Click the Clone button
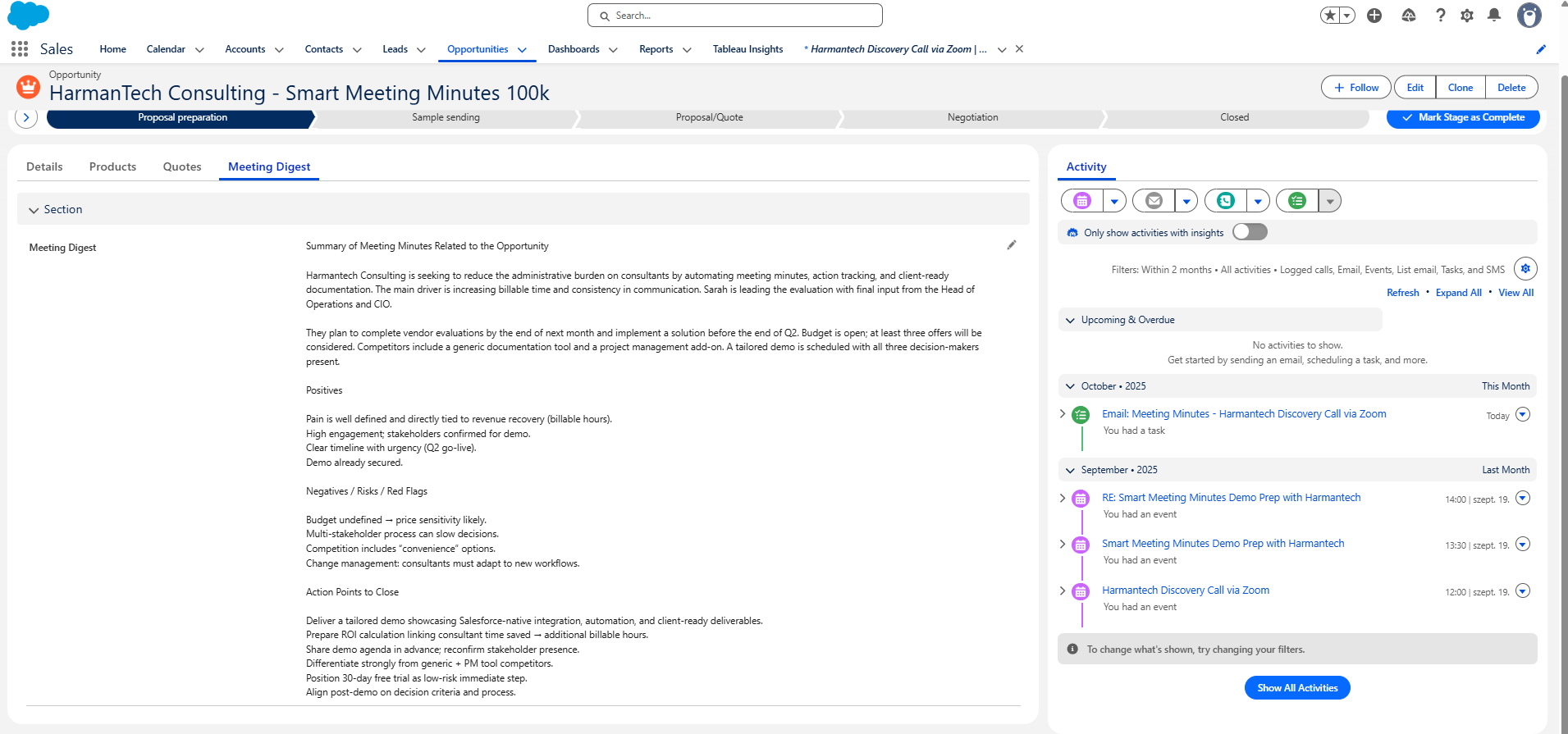This screenshot has height=734, width=1568. (x=1461, y=88)
